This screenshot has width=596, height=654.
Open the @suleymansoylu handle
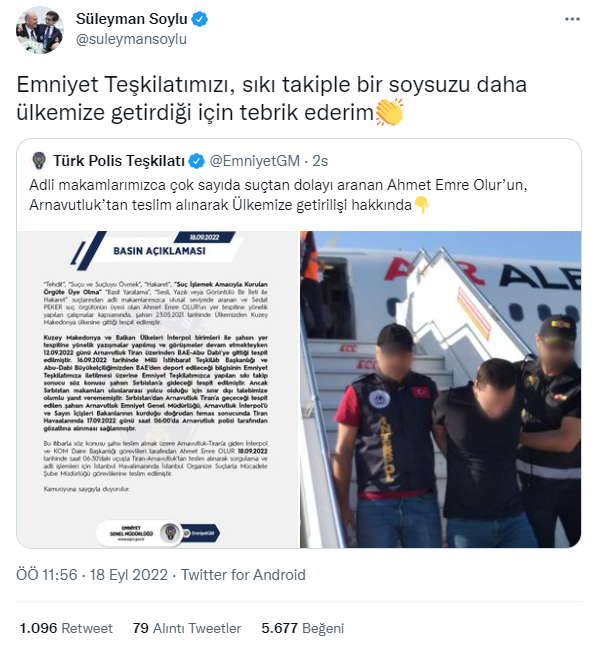click(x=131, y=39)
